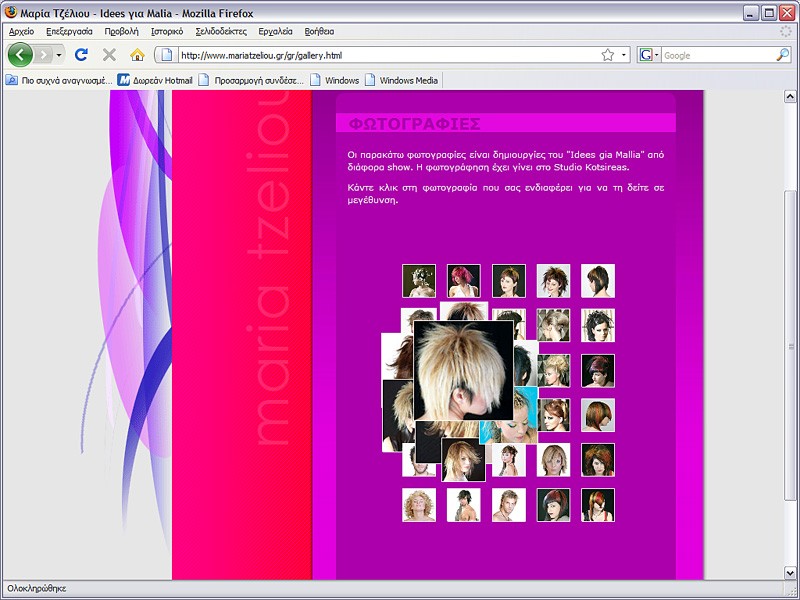The image size is (800, 600).
Task: Click the layered blonde hair photo on dark background
Action: click(463, 461)
